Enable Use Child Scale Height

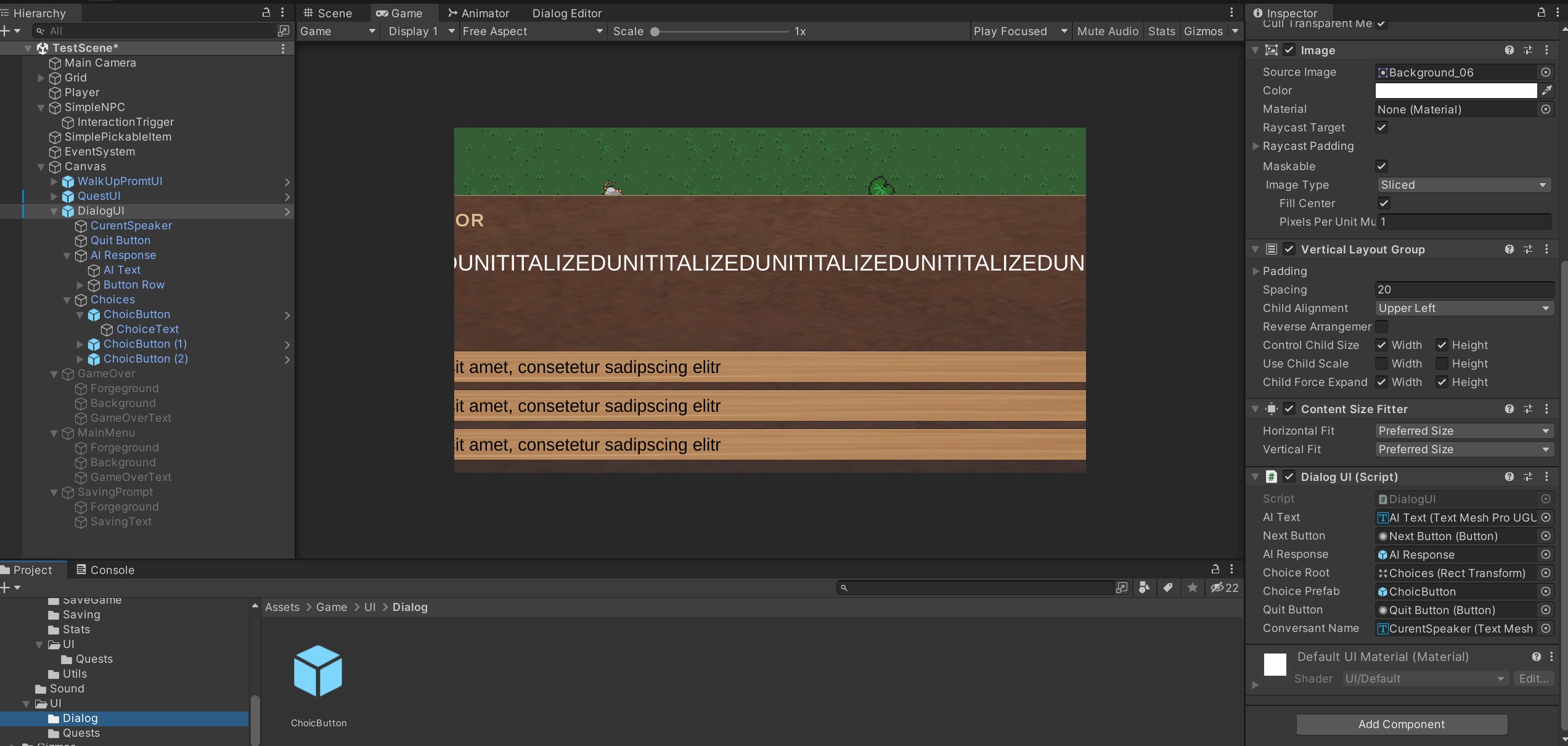(x=1442, y=363)
